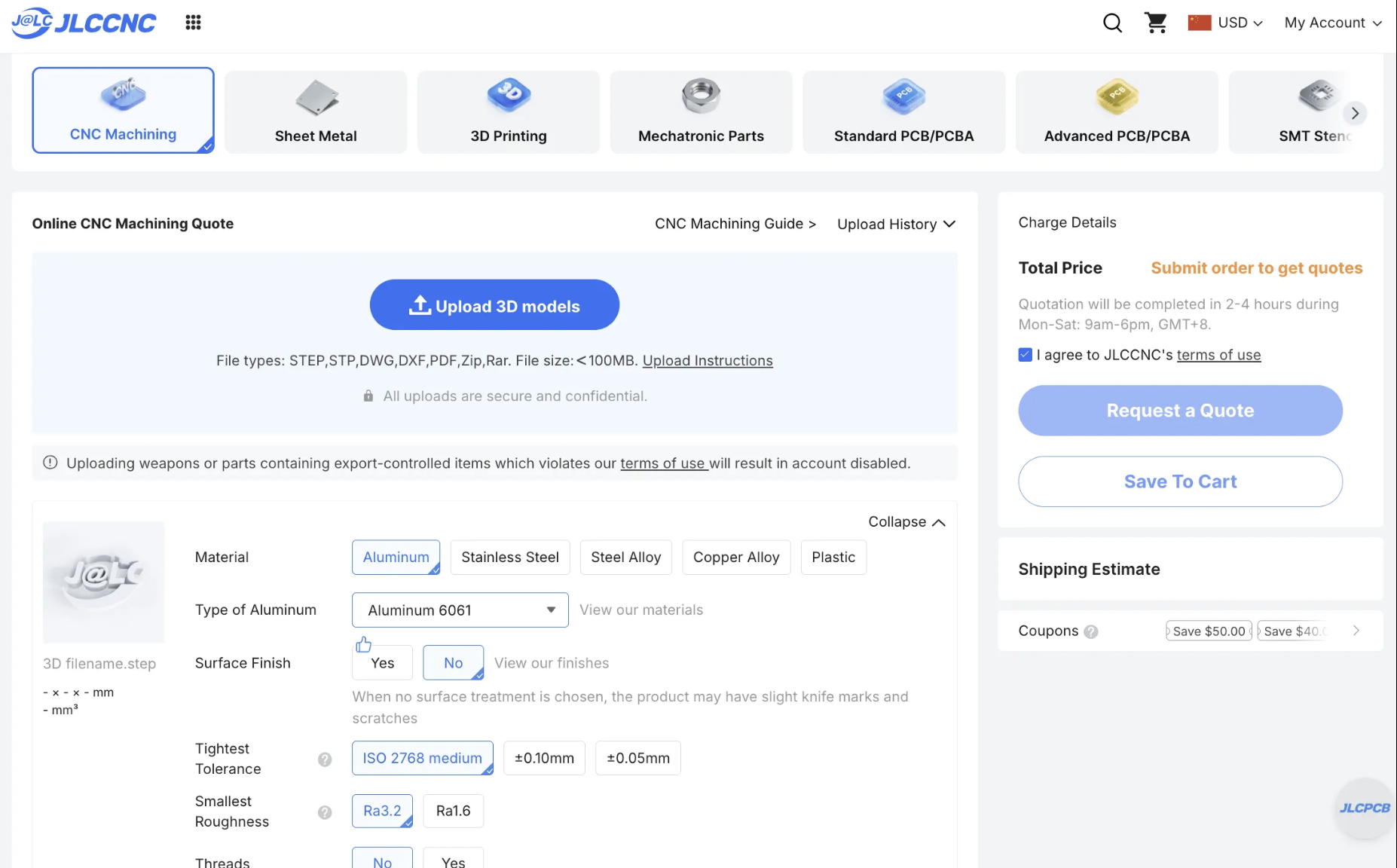The width and height of the screenshot is (1397, 868).
Task: Switch to the 3D Printing tab
Action: (509, 112)
